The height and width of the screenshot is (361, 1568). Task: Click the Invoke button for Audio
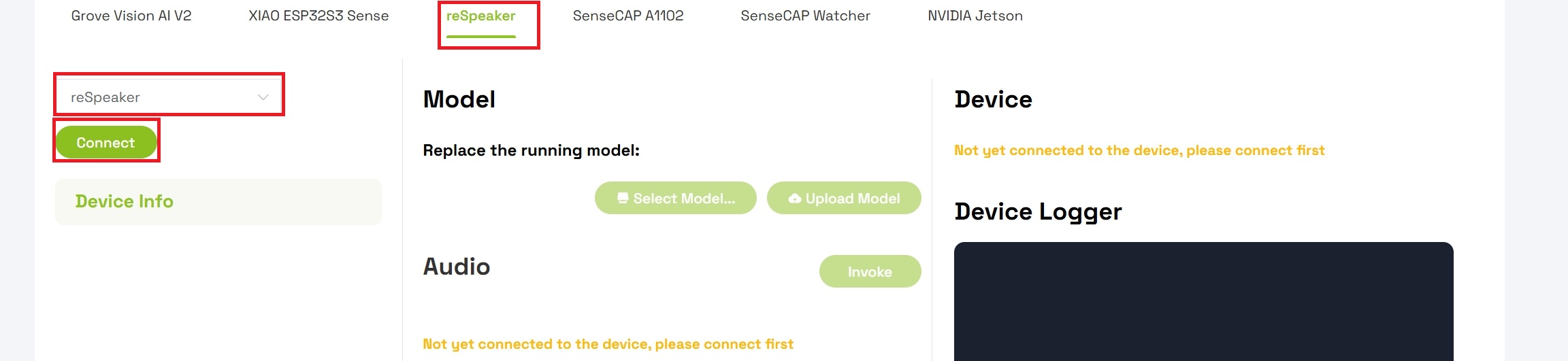point(870,271)
